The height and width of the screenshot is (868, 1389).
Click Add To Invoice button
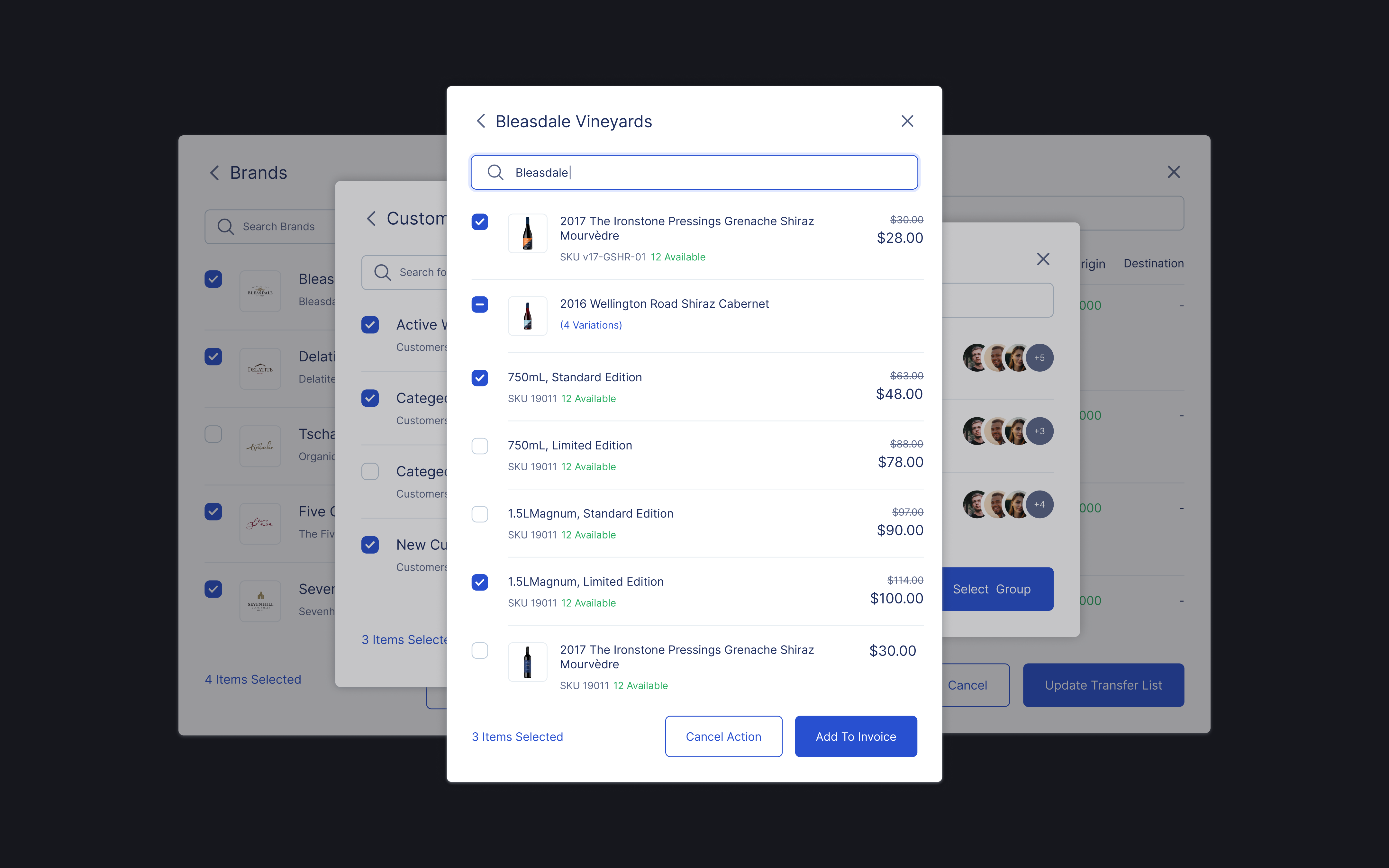click(855, 736)
